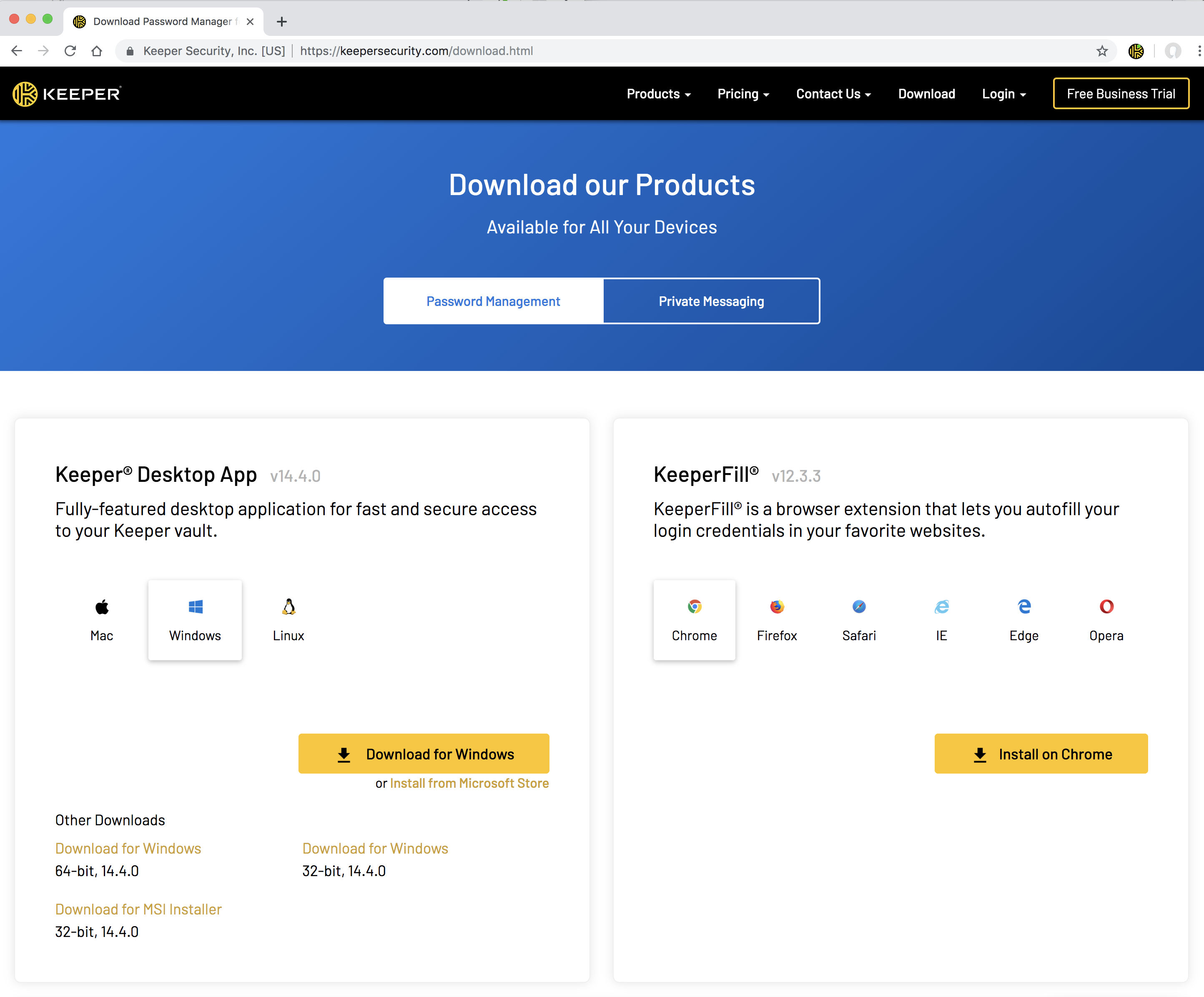Click 32-bit Download for Windows link
This screenshot has height=997, width=1204.
coord(375,849)
